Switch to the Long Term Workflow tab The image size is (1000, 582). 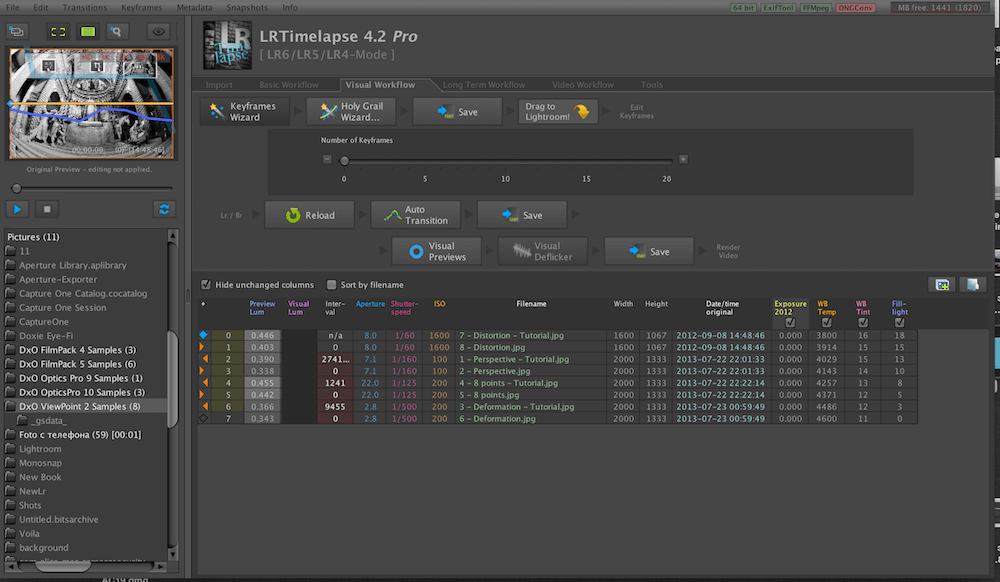click(x=484, y=85)
